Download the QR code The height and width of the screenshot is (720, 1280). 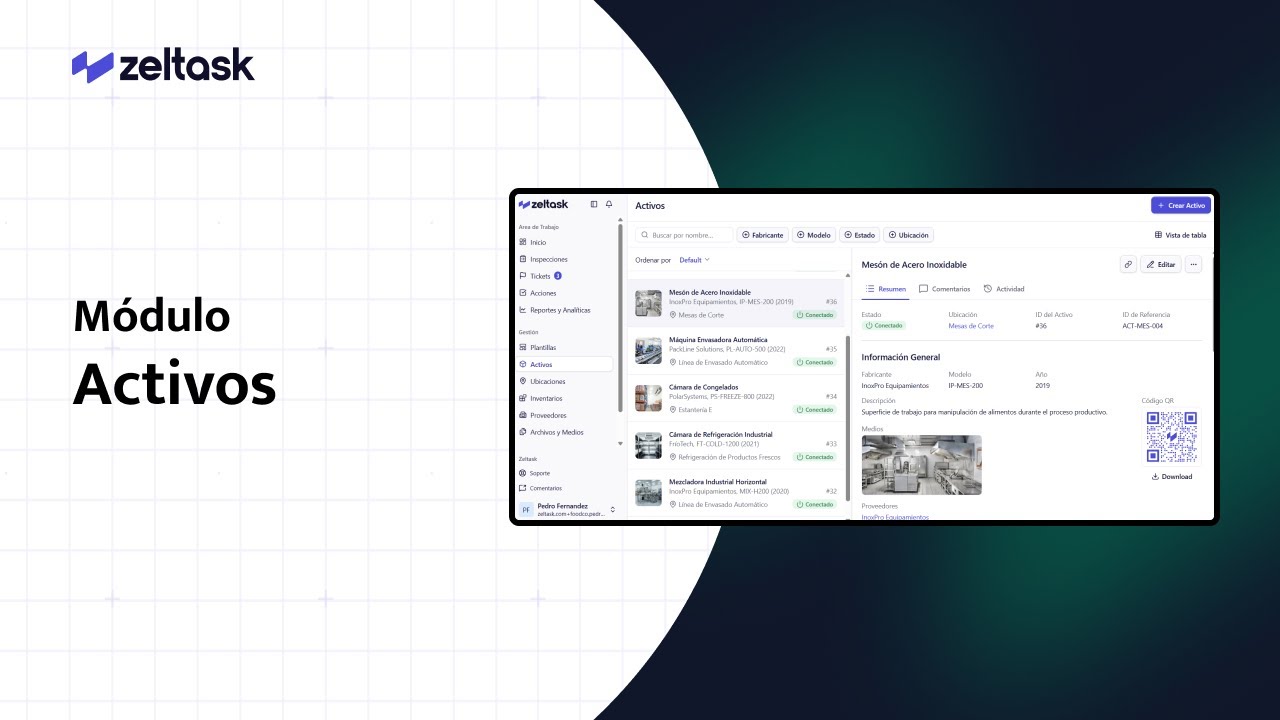click(1172, 477)
